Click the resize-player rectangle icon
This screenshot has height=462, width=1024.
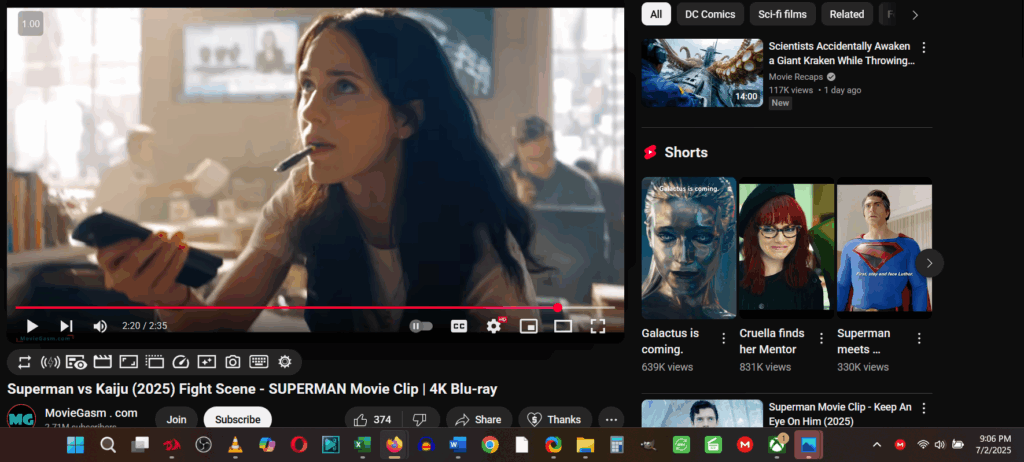click(x=128, y=362)
